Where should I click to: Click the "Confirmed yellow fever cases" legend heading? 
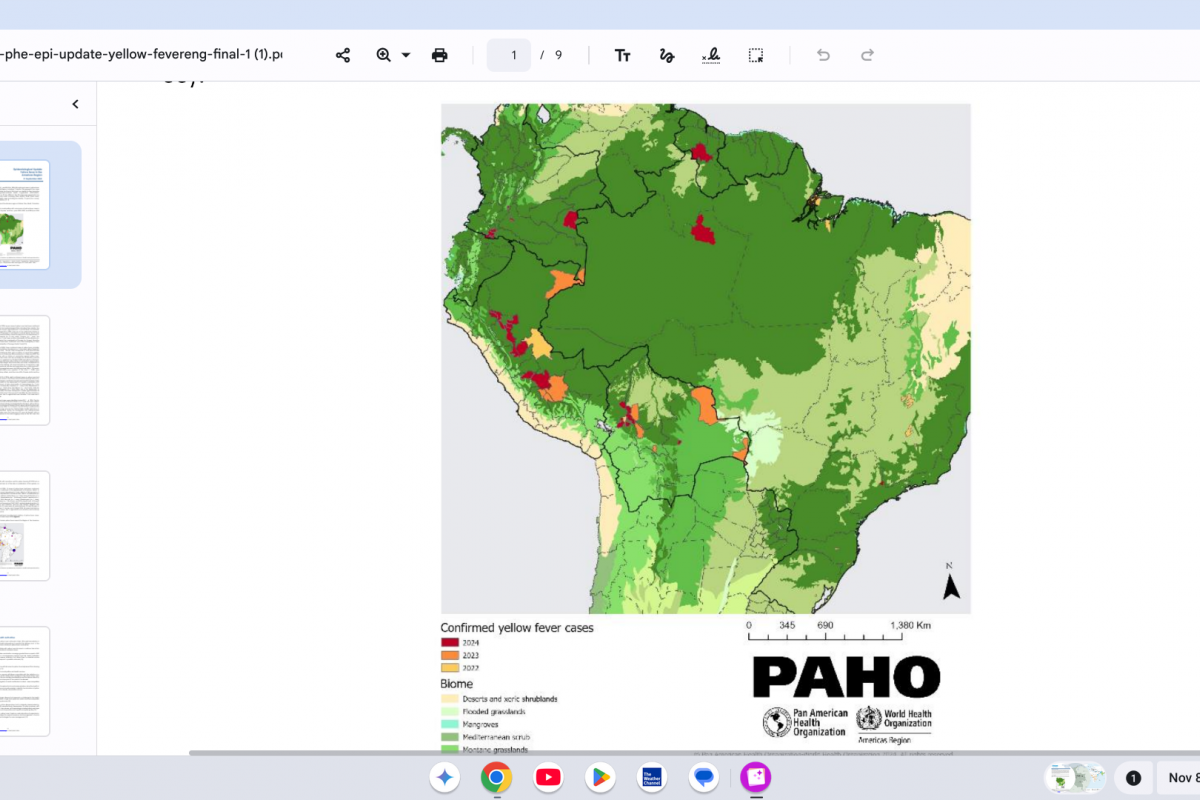point(517,628)
